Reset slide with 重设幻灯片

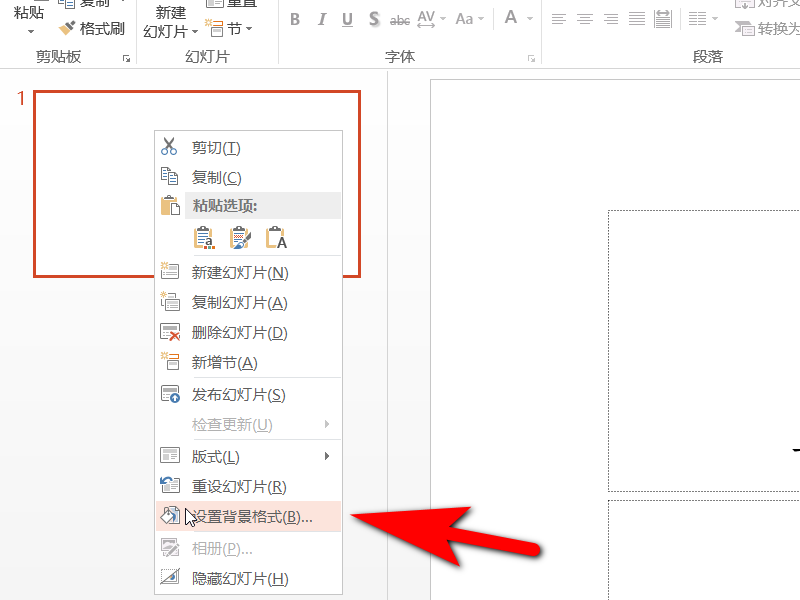click(239, 487)
